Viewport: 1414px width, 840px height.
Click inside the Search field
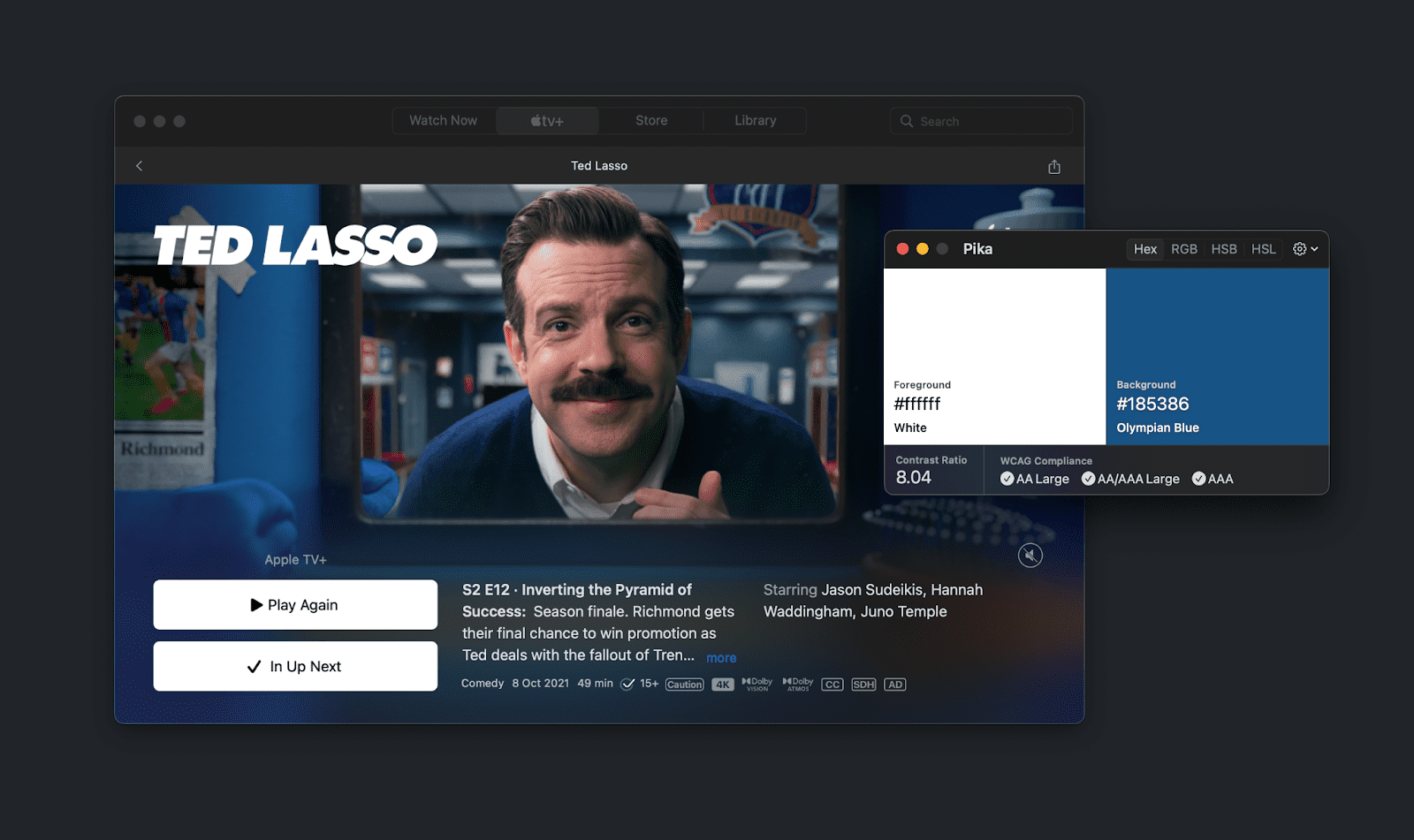click(981, 120)
